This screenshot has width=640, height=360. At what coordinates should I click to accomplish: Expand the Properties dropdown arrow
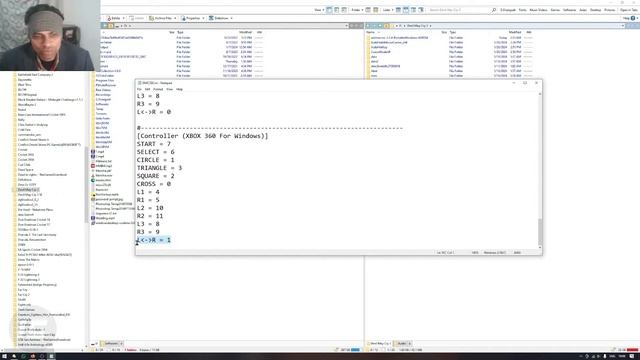tap(203, 18)
